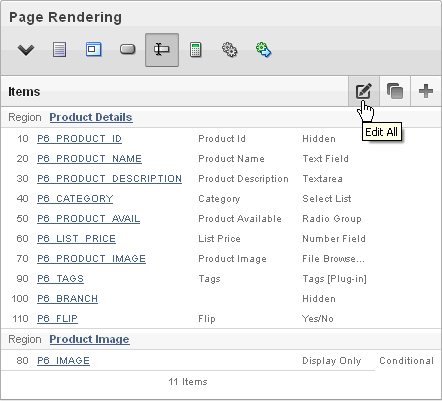Open item P6_PRODUCT_AVAIL
The width and height of the screenshot is (442, 401).
[88, 219]
